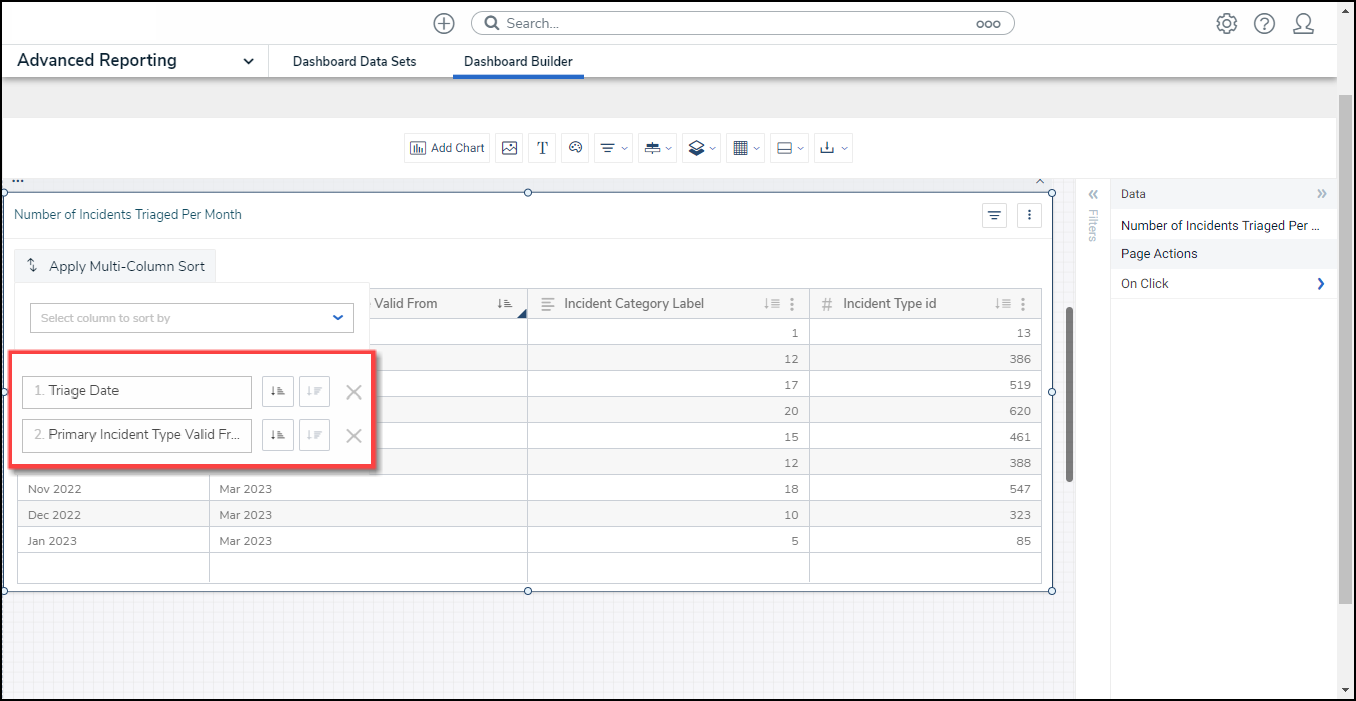The width and height of the screenshot is (1356, 701).
Task: Click the create new plus icon beside search
Action: (x=444, y=23)
